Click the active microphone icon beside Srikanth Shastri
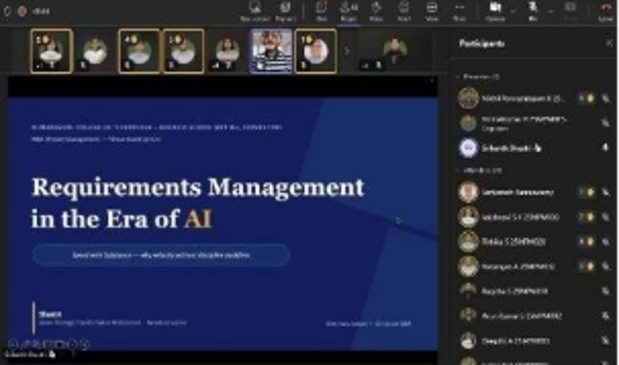 tap(605, 148)
